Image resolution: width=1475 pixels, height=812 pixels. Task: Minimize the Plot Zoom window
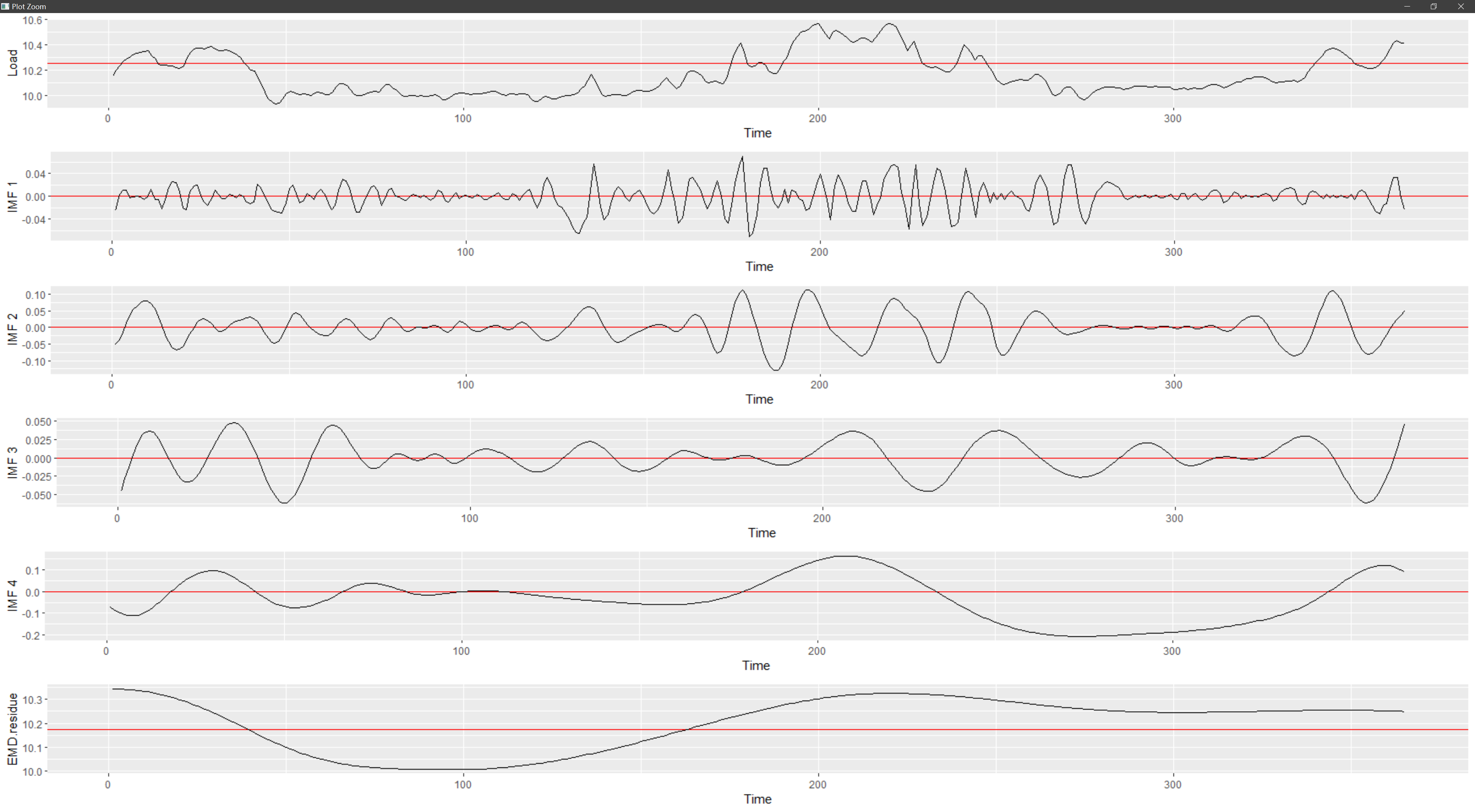[1407, 6]
